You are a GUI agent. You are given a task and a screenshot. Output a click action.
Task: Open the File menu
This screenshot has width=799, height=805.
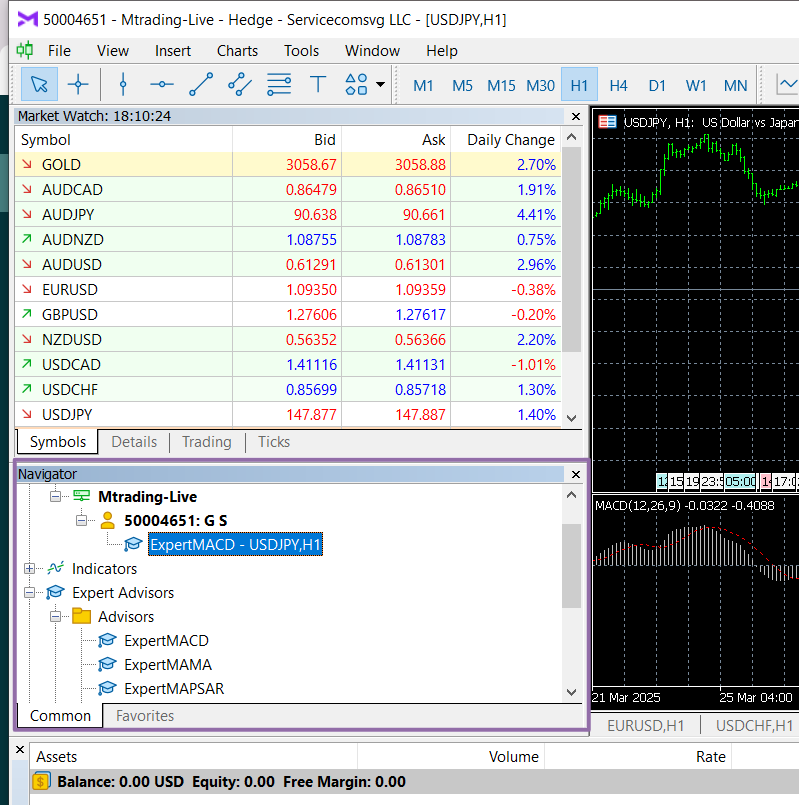[x=59, y=51]
